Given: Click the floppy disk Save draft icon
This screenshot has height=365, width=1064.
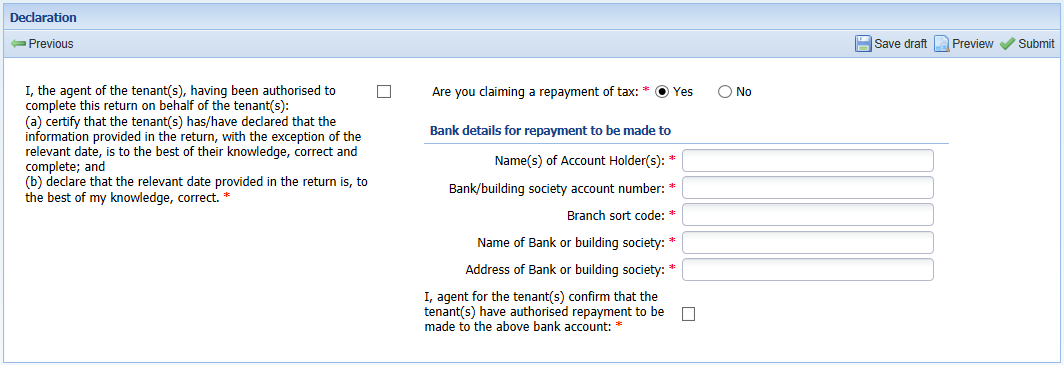Looking at the screenshot, I should click(x=863, y=44).
